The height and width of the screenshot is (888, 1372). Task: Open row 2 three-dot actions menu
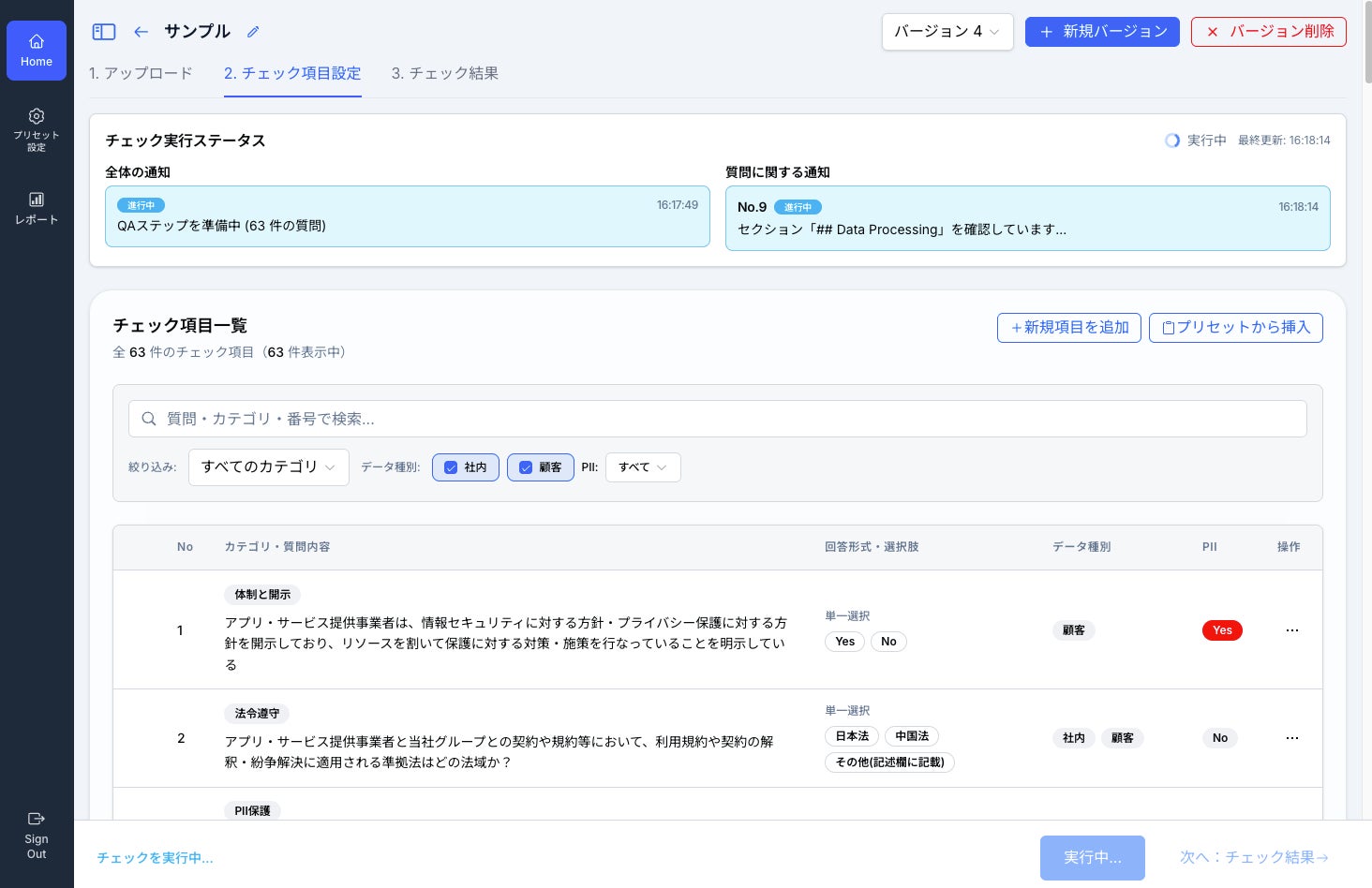coord(1291,738)
